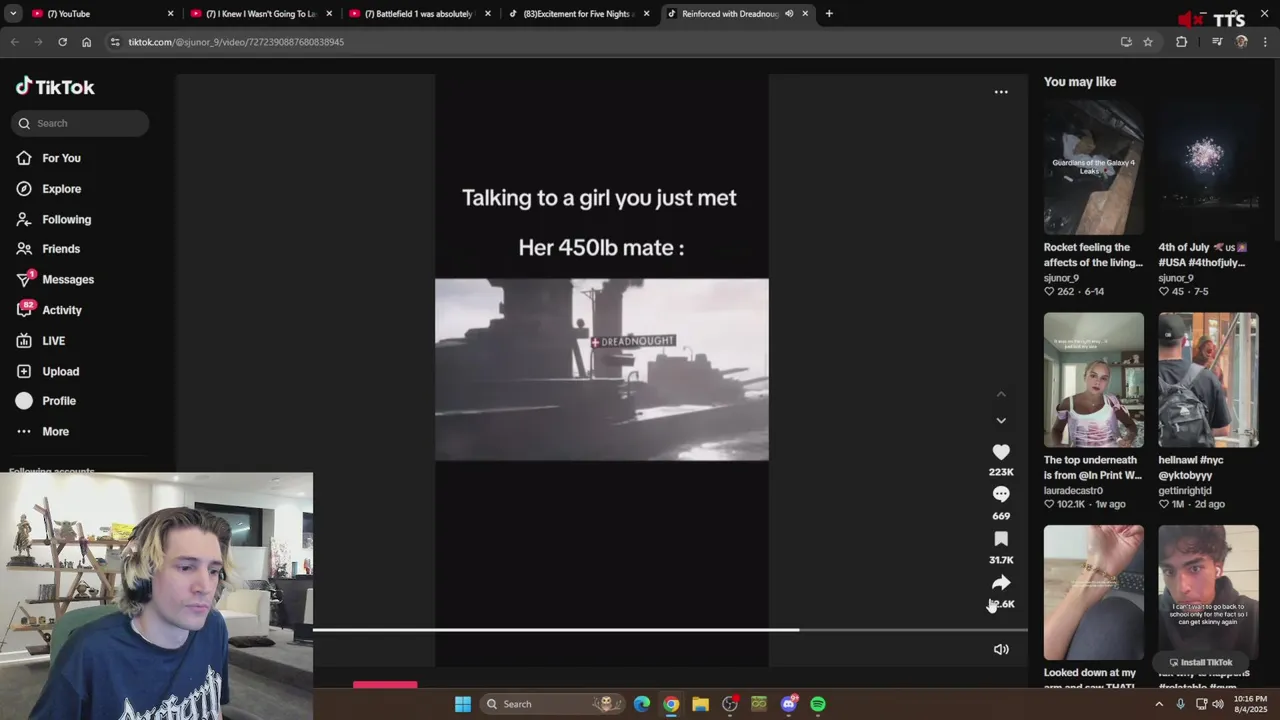This screenshot has width=1280, height=720.
Task: Click the Install TikTok button
Action: [x=1200, y=662]
